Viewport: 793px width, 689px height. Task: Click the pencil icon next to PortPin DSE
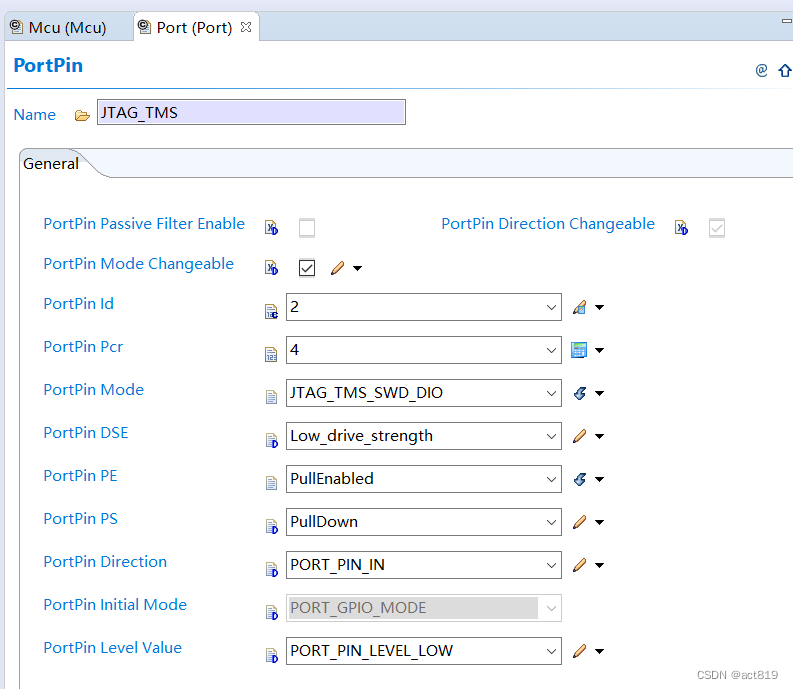coord(579,436)
